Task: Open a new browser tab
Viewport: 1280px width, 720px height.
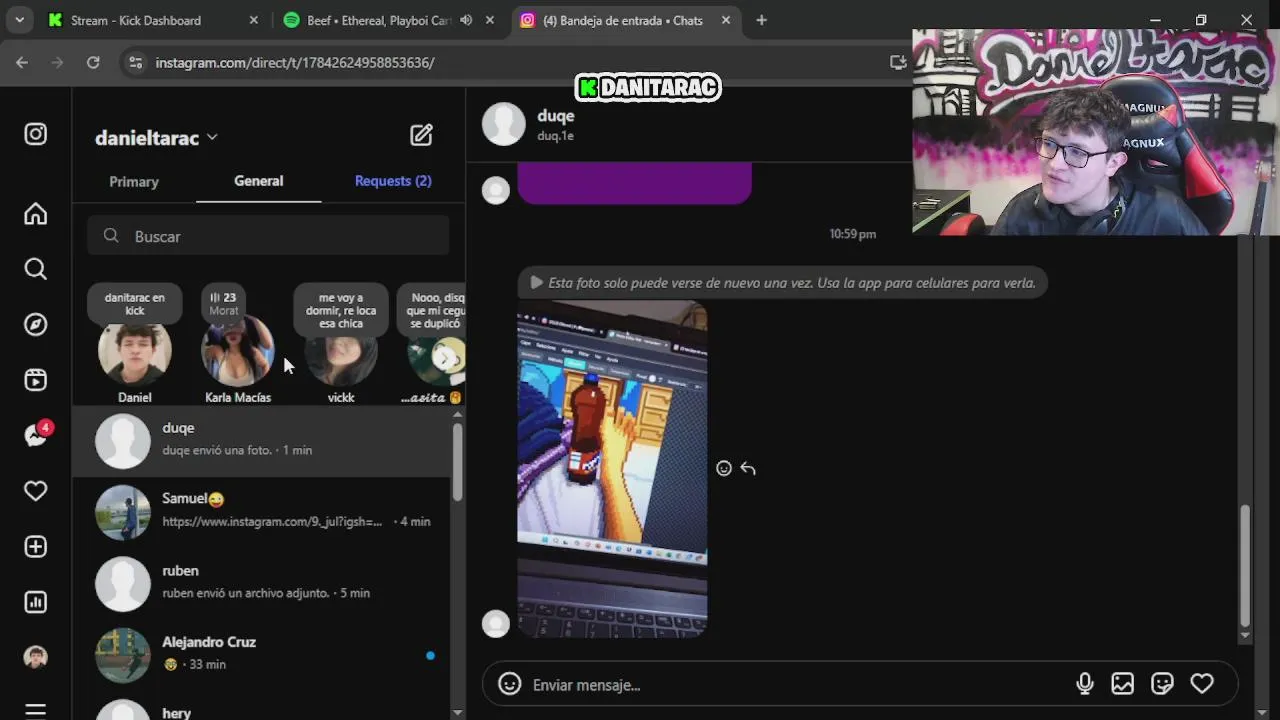Action: tap(761, 20)
